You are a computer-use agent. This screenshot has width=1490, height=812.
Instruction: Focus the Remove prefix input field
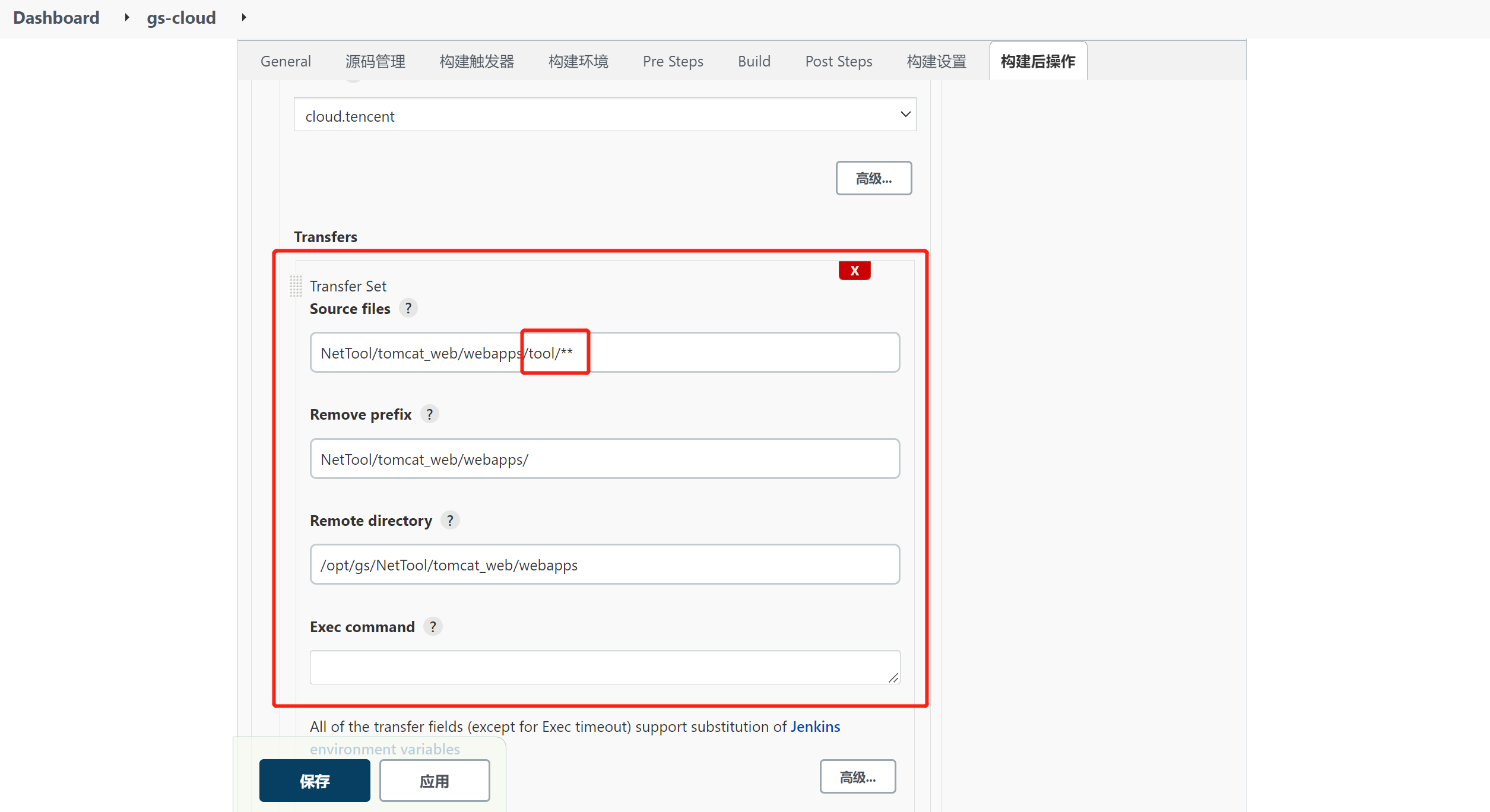(604, 459)
